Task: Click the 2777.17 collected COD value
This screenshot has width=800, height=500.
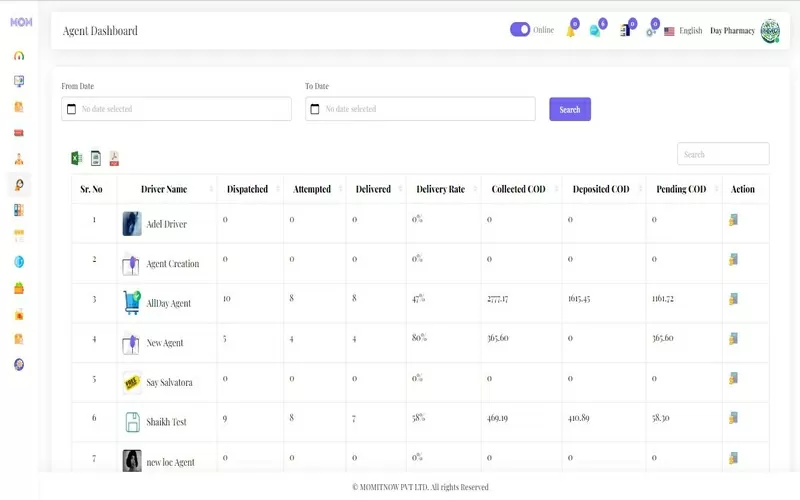Action: point(497,299)
